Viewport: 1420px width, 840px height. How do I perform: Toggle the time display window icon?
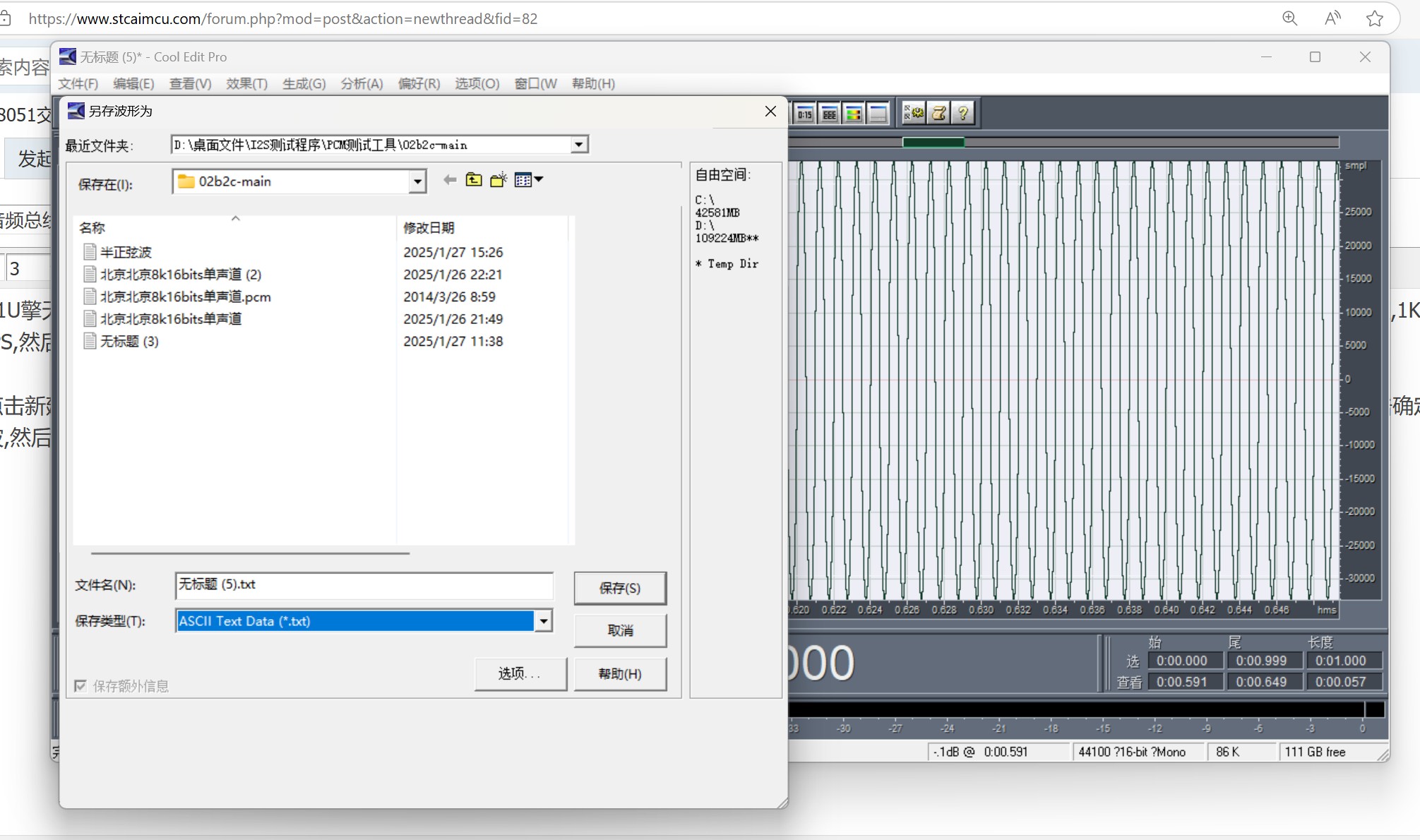tap(805, 114)
